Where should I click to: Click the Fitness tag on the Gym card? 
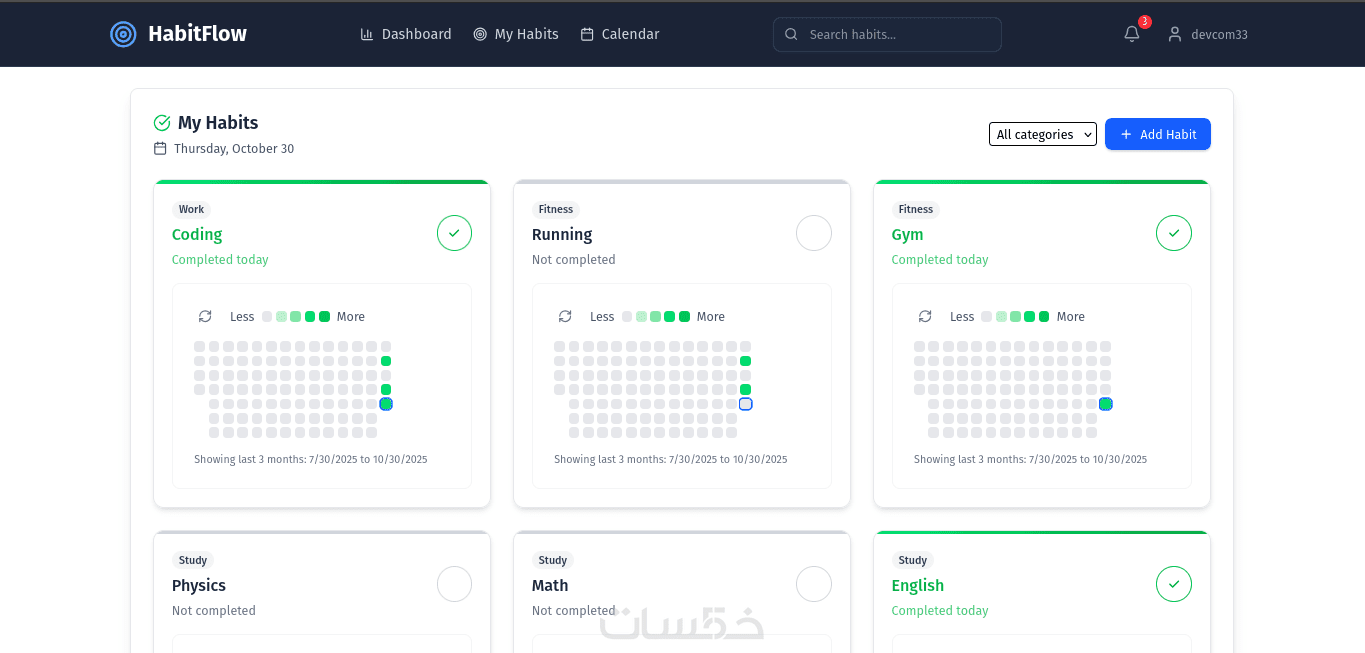[916, 209]
